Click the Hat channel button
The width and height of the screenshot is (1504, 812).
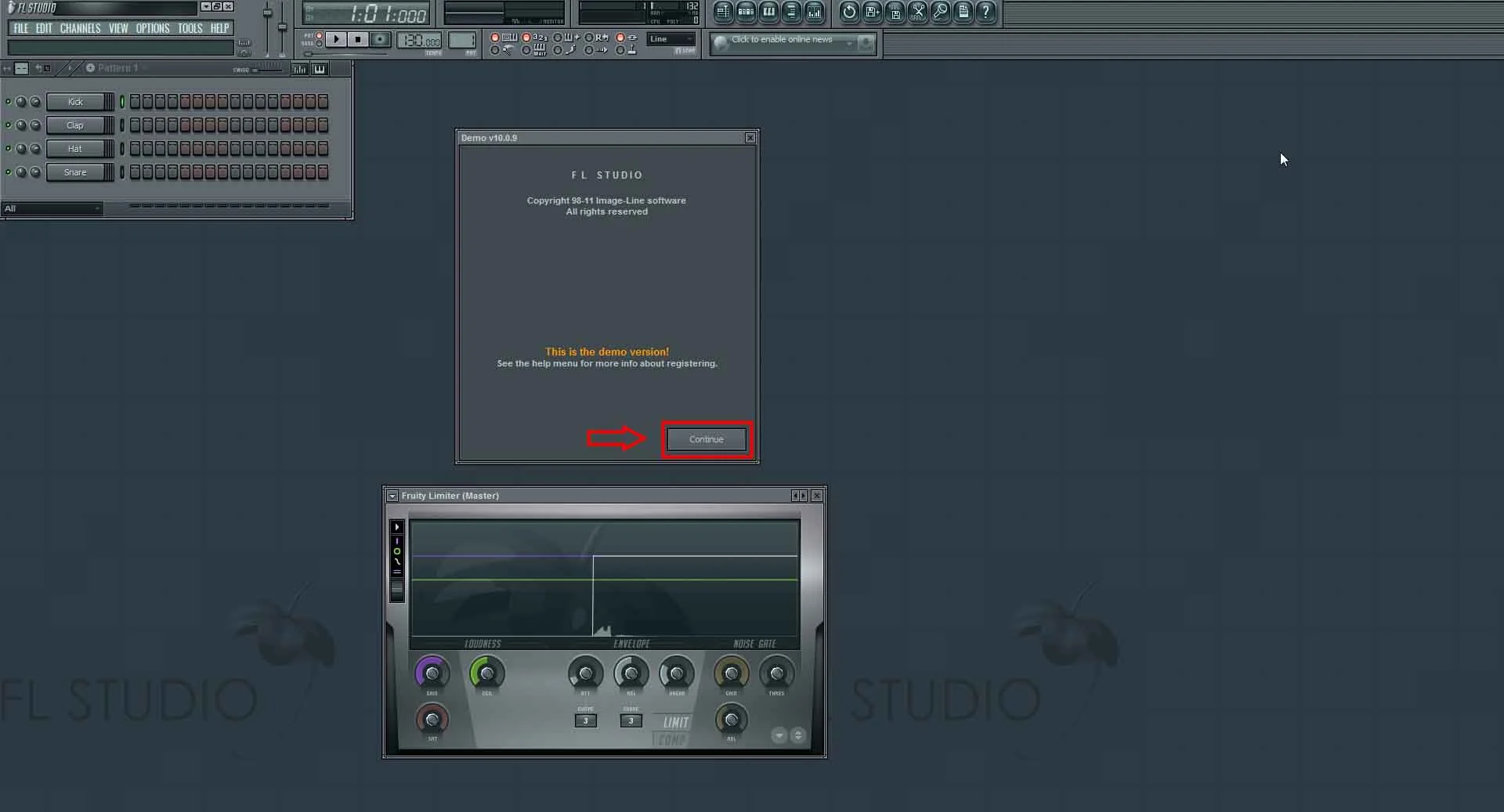pos(75,149)
